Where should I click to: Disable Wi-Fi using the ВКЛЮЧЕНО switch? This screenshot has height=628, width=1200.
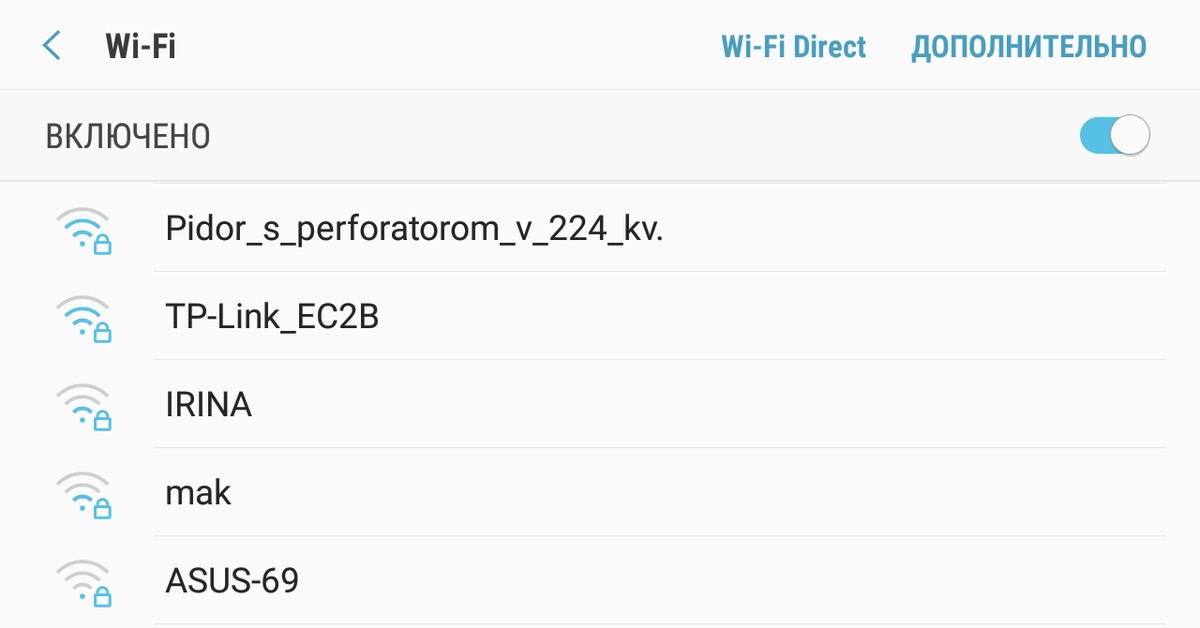[x=1112, y=135]
